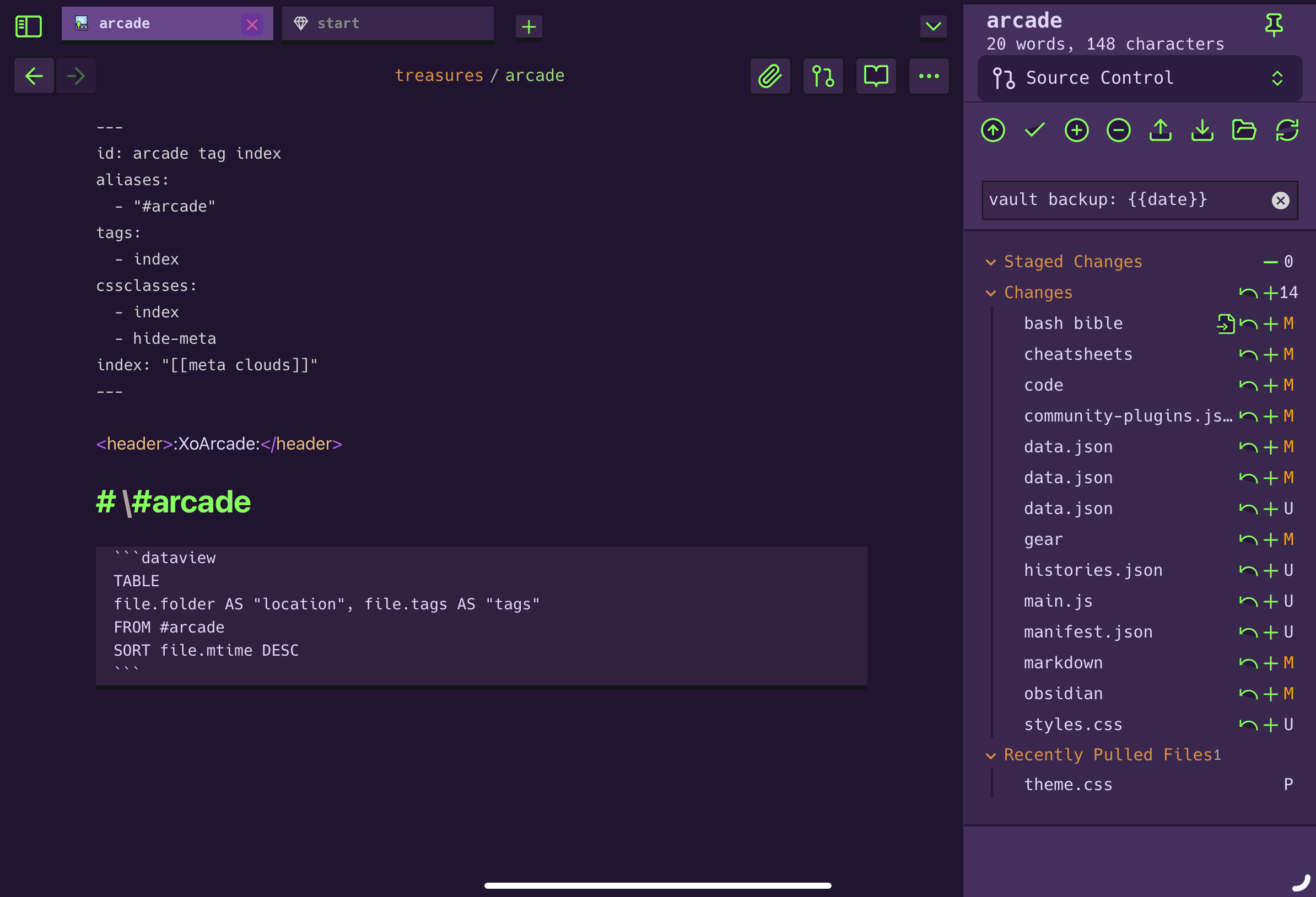Click the Stage all changes icon
This screenshot has height=897, width=1316.
[1076, 130]
